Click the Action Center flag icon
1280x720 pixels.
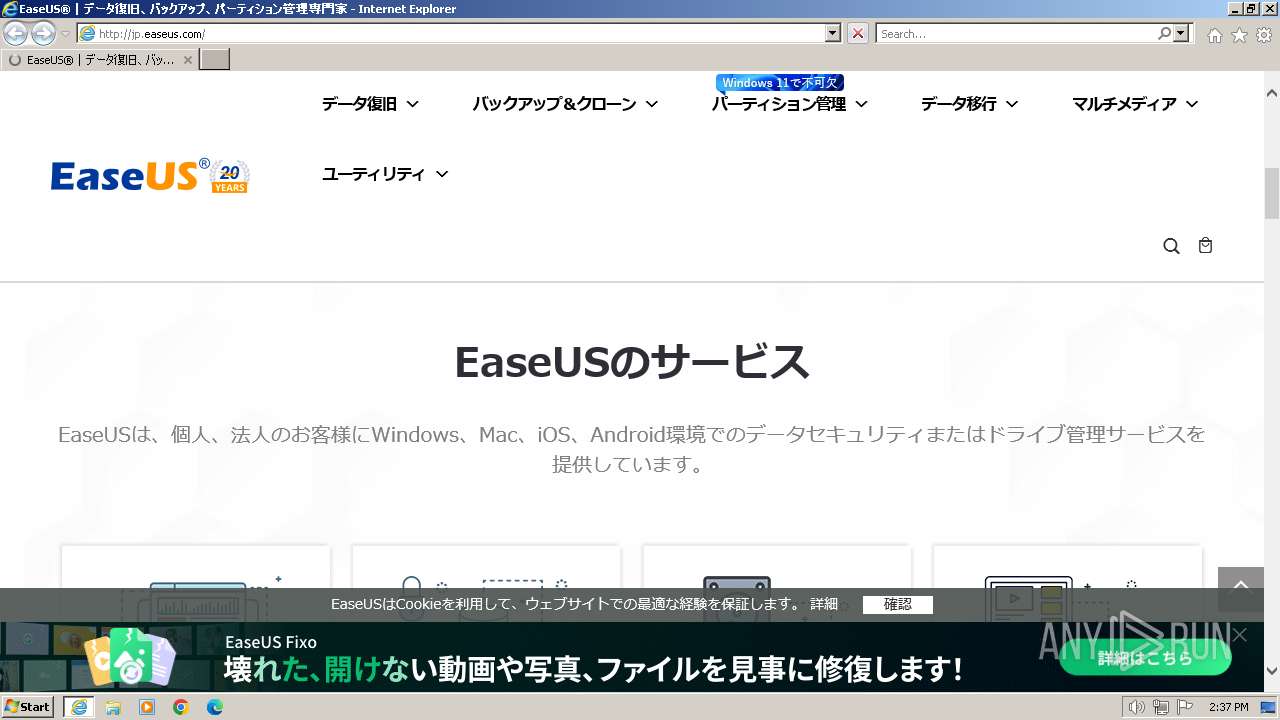tap(1185, 707)
